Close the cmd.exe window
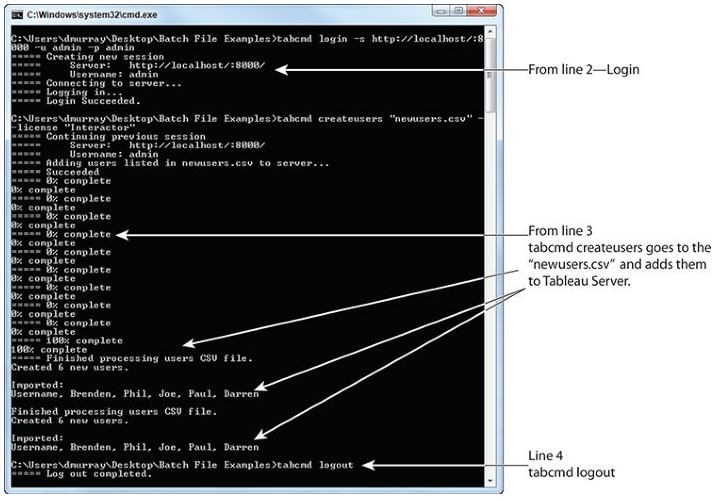 [481, 11]
